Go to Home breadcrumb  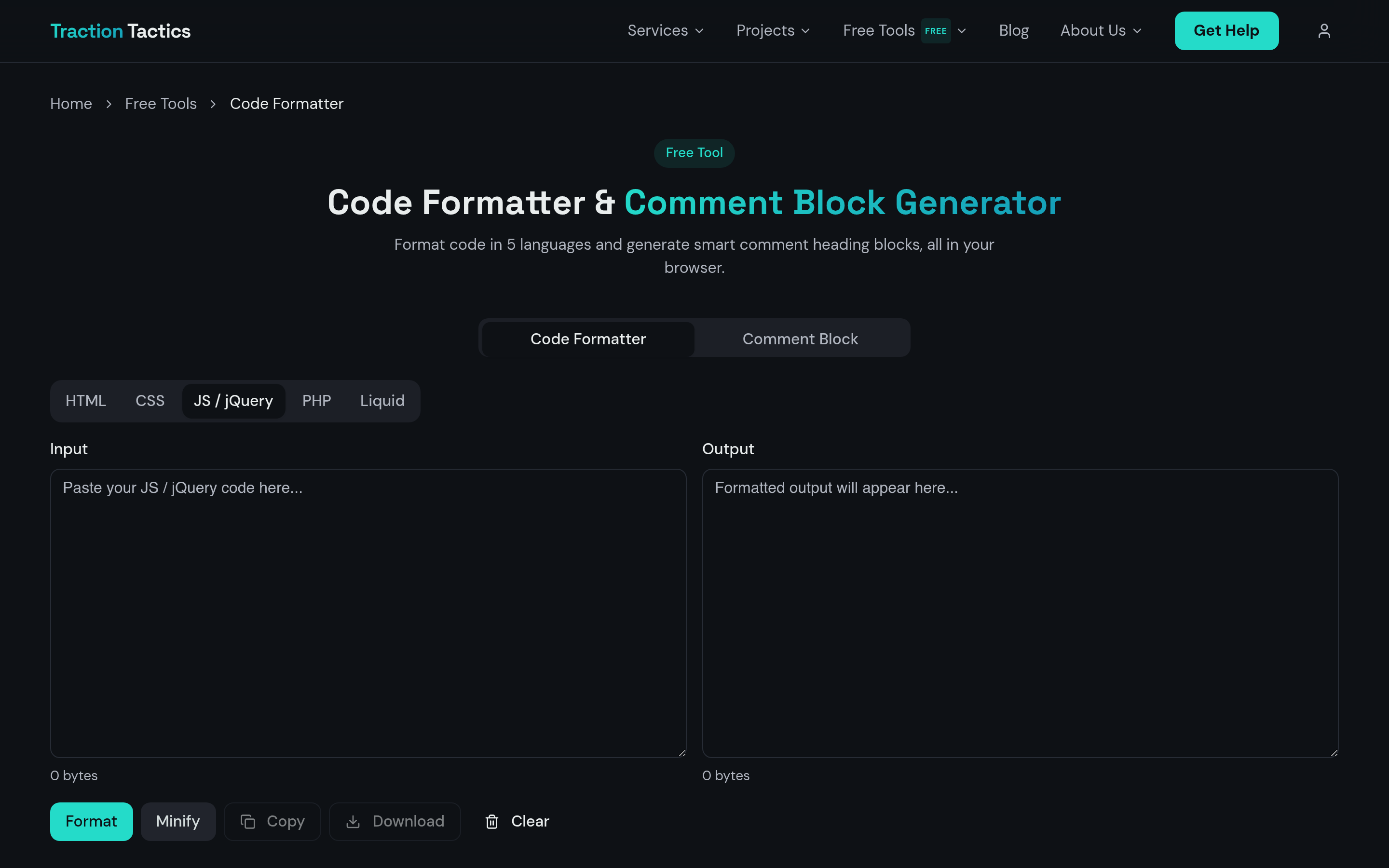point(70,104)
